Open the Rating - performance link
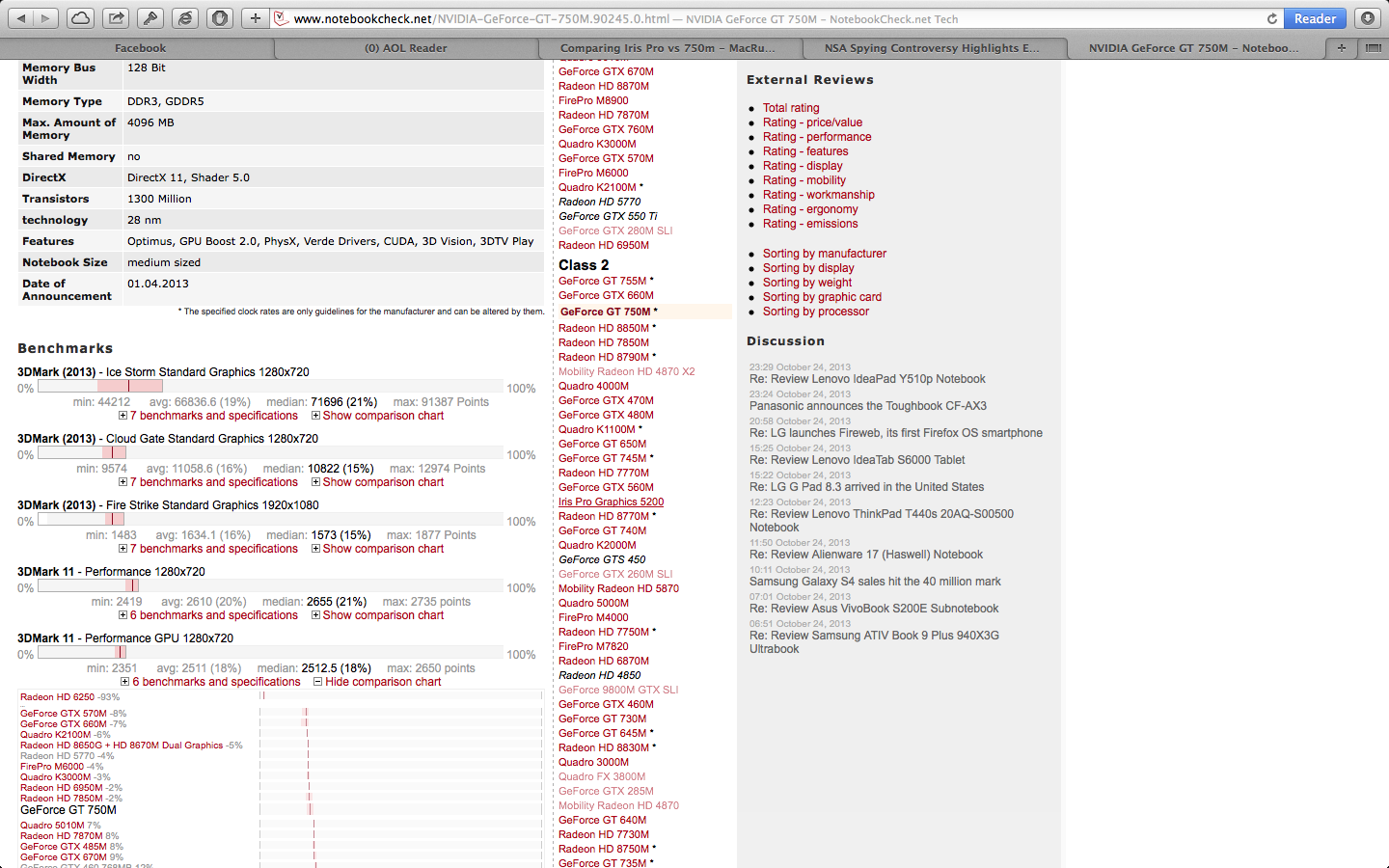This screenshot has height=868, width=1389. (817, 137)
